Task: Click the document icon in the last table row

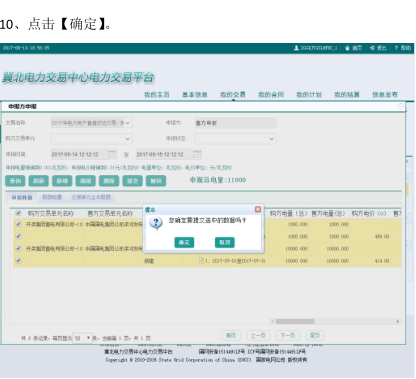Action: click(201, 260)
